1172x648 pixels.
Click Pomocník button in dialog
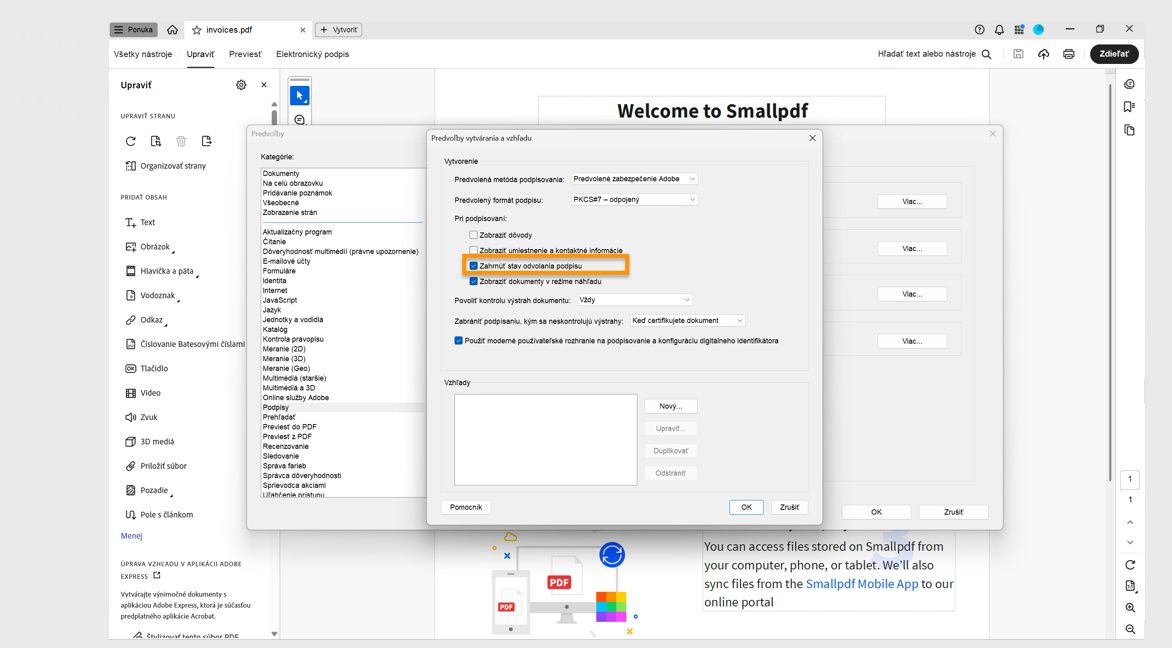(x=466, y=507)
